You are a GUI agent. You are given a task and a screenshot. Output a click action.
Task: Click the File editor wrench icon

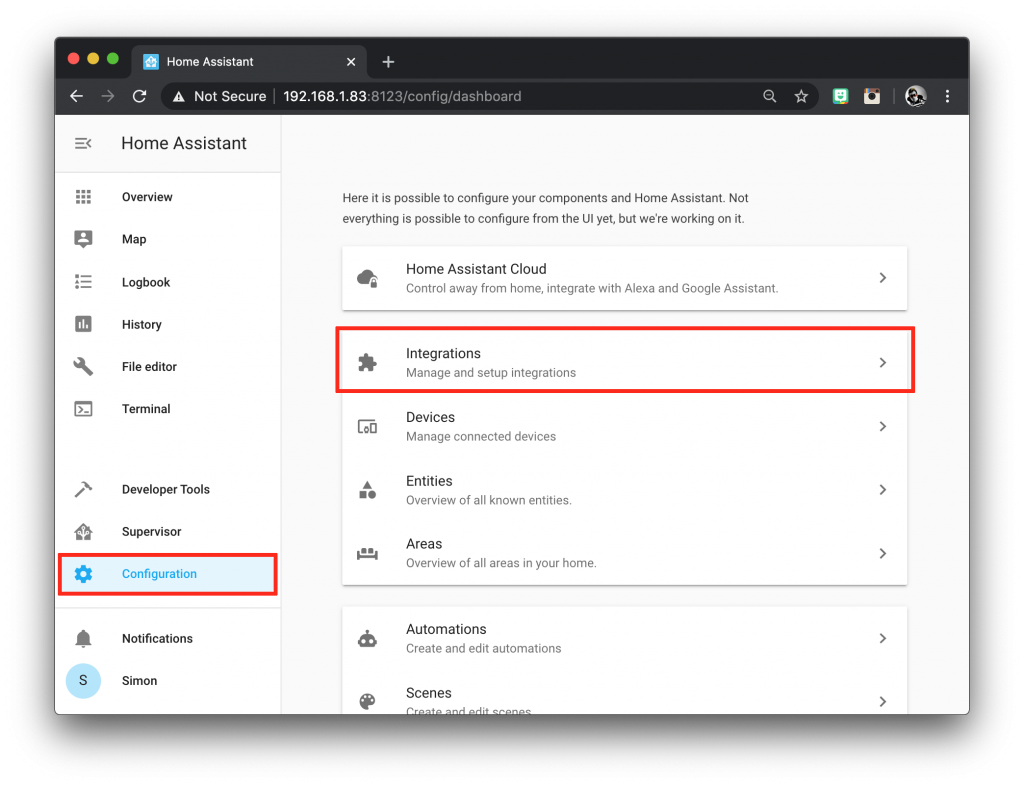[83, 366]
